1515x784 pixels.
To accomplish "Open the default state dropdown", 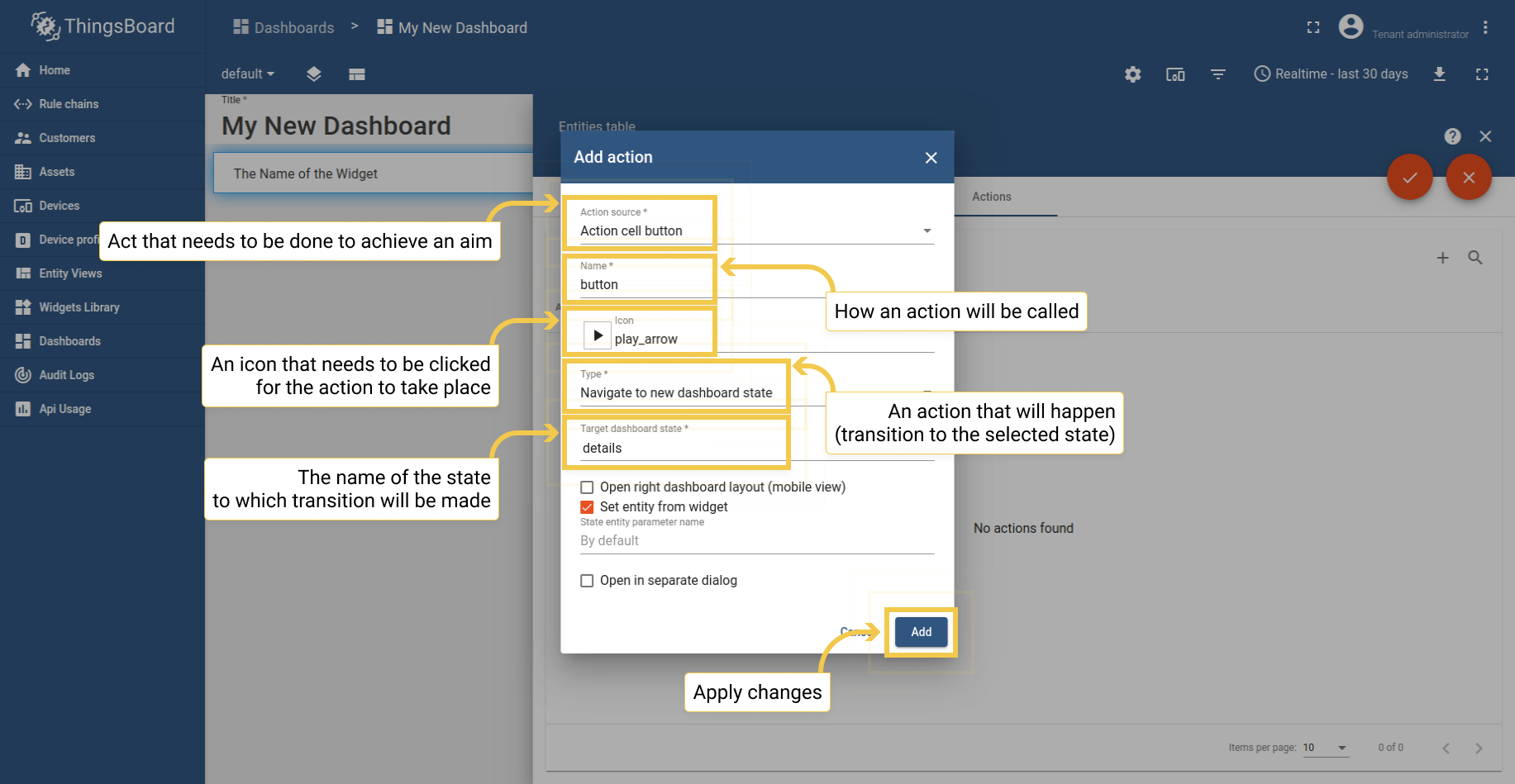I will point(247,74).
